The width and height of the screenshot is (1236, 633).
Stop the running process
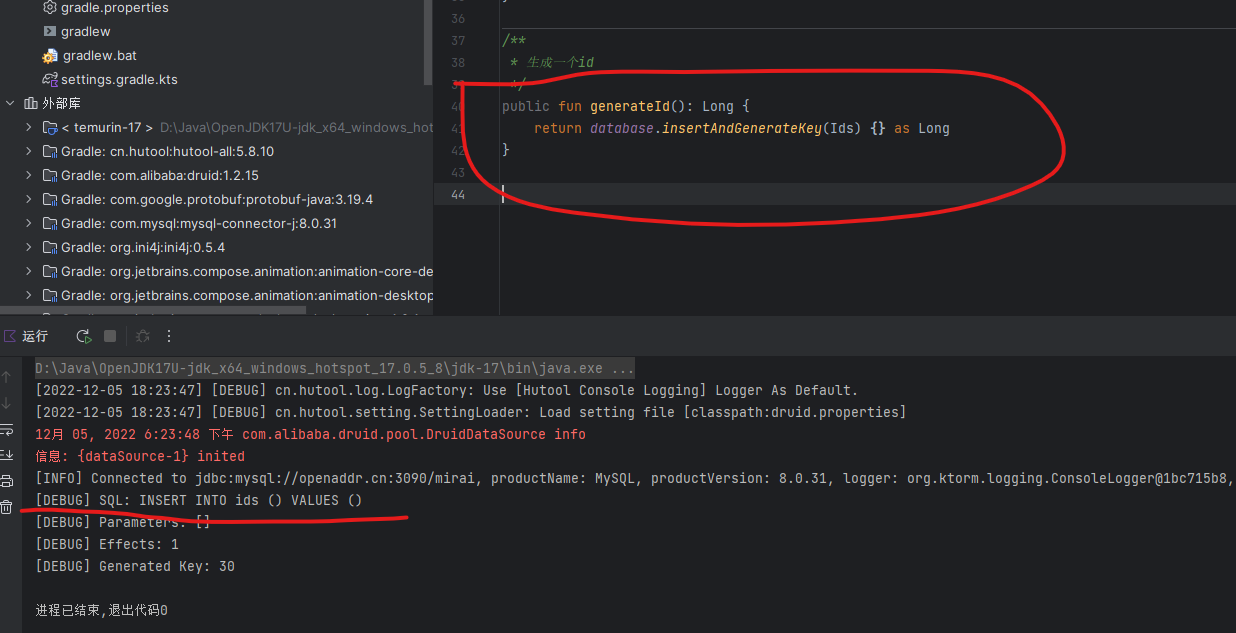point(110,336)
